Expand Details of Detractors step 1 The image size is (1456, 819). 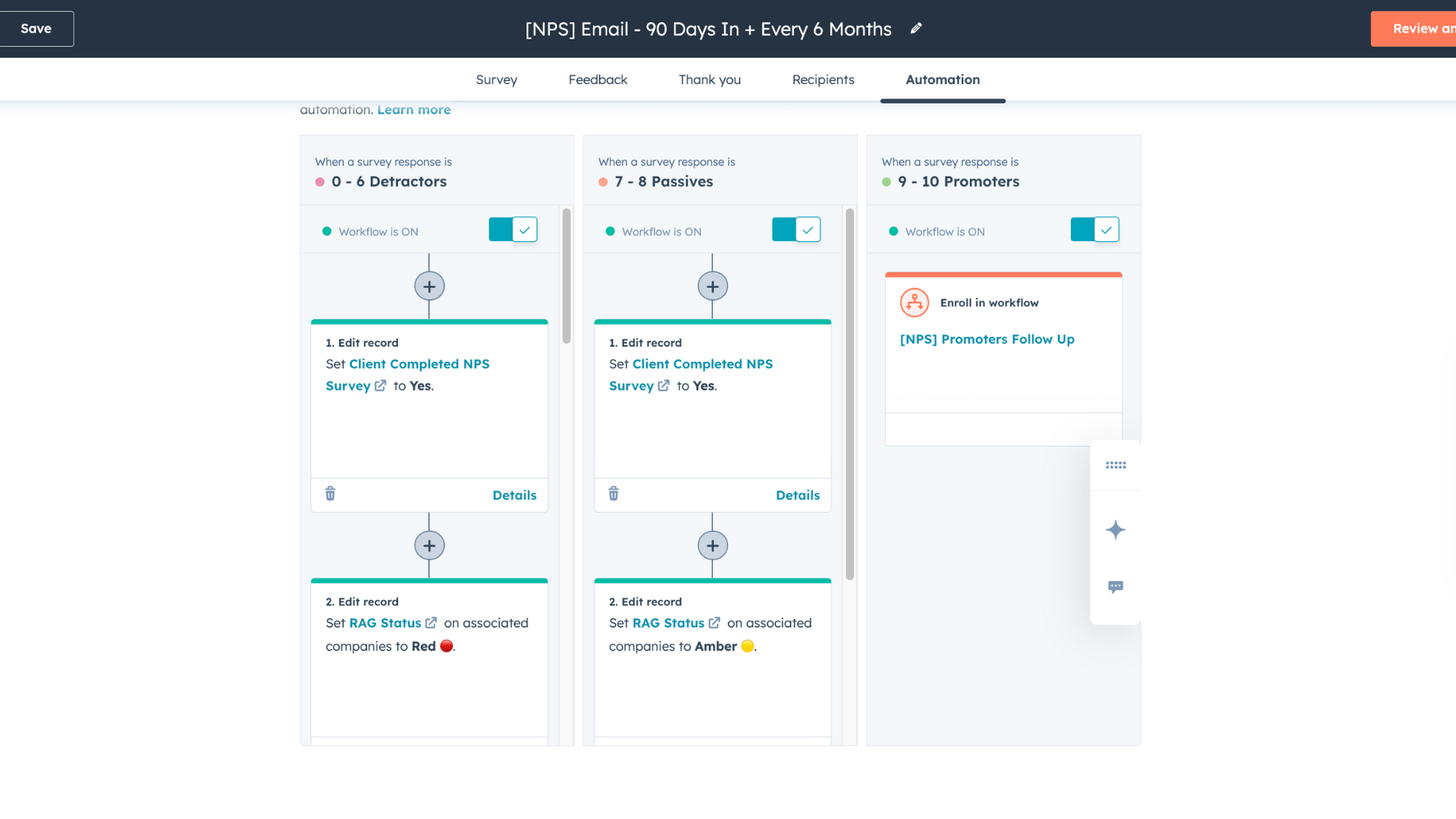pos(514,495)
